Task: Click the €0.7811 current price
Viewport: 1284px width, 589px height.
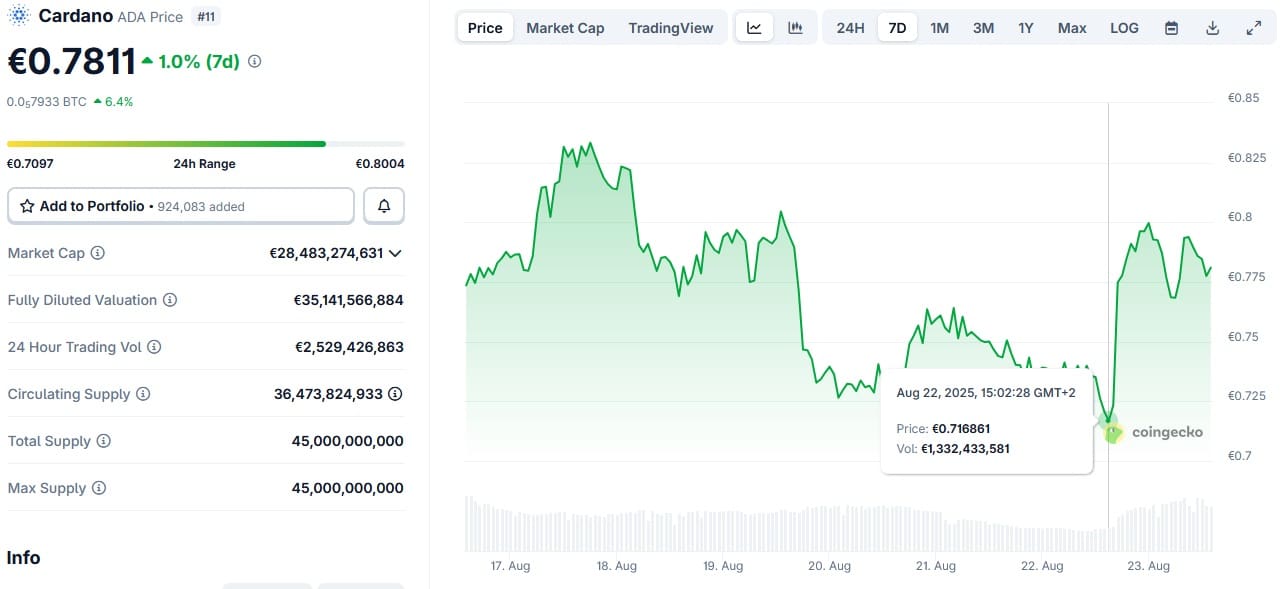Action: point(71,62)
